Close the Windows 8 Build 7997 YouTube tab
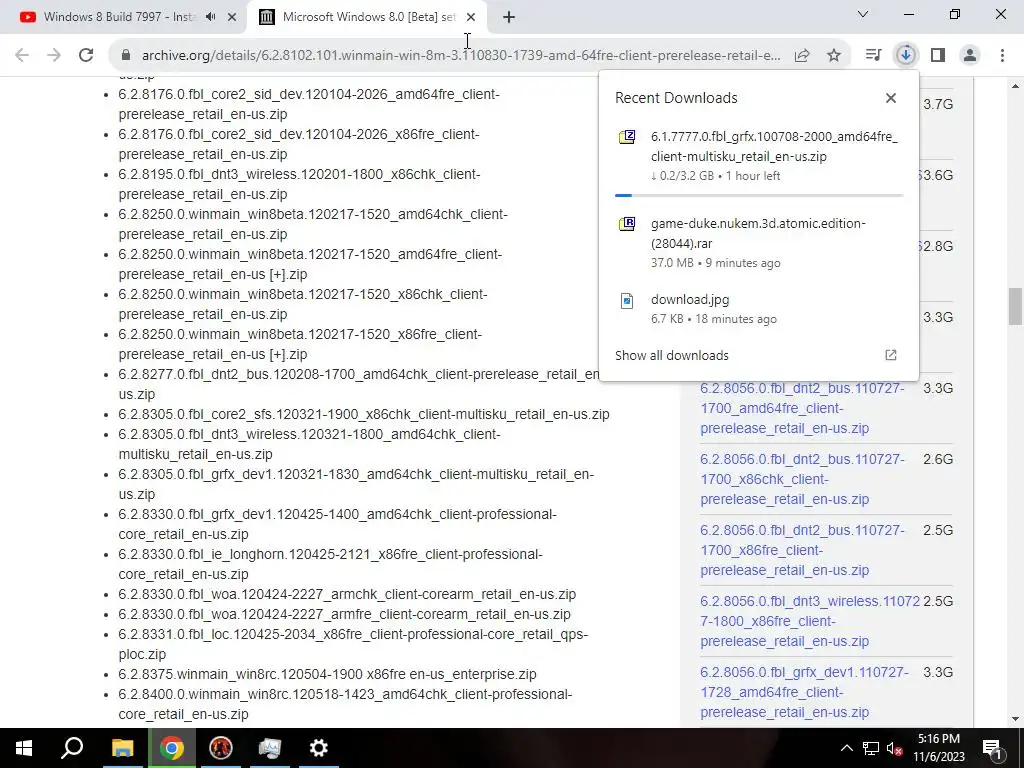Image resolution: width=1024 pixels, height=768 pixels. click(x=232, y=17)
